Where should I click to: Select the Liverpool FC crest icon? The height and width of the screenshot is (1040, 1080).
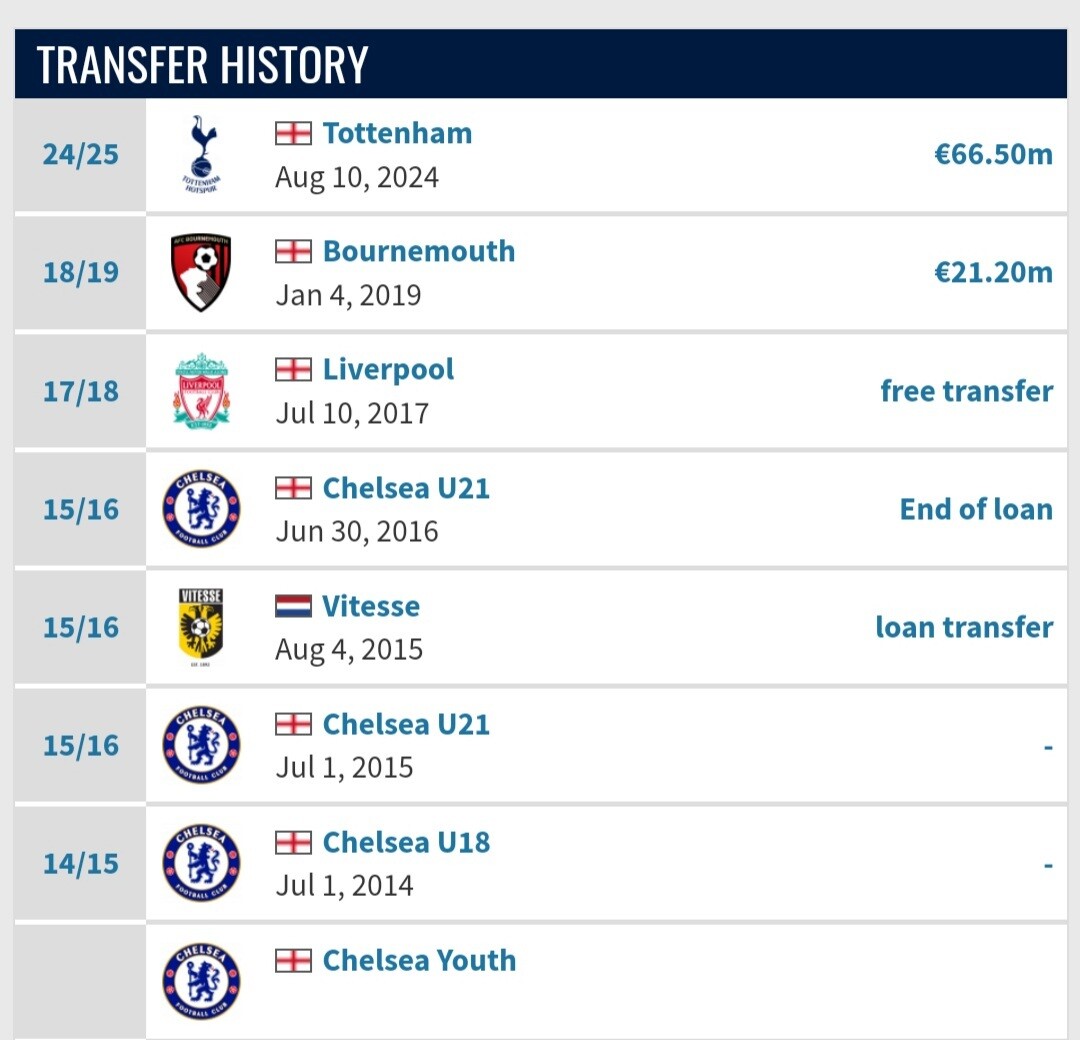(201, 391)
